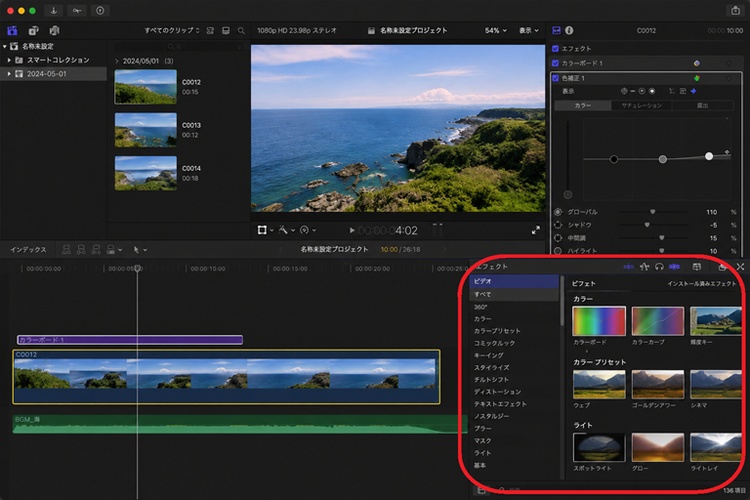Select ビデオ category in effects browser

[514, 281]
